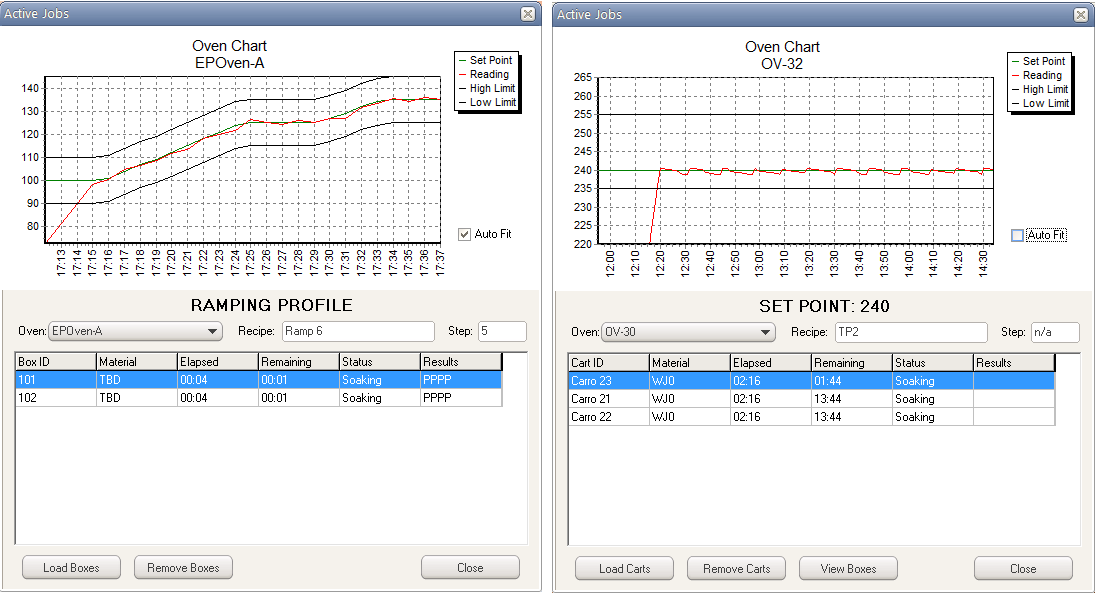Viewport: 1095px width, 594px height.
Task: Enable Auto Fit on OV-32 chart
Action: [x=1018, y=235]
